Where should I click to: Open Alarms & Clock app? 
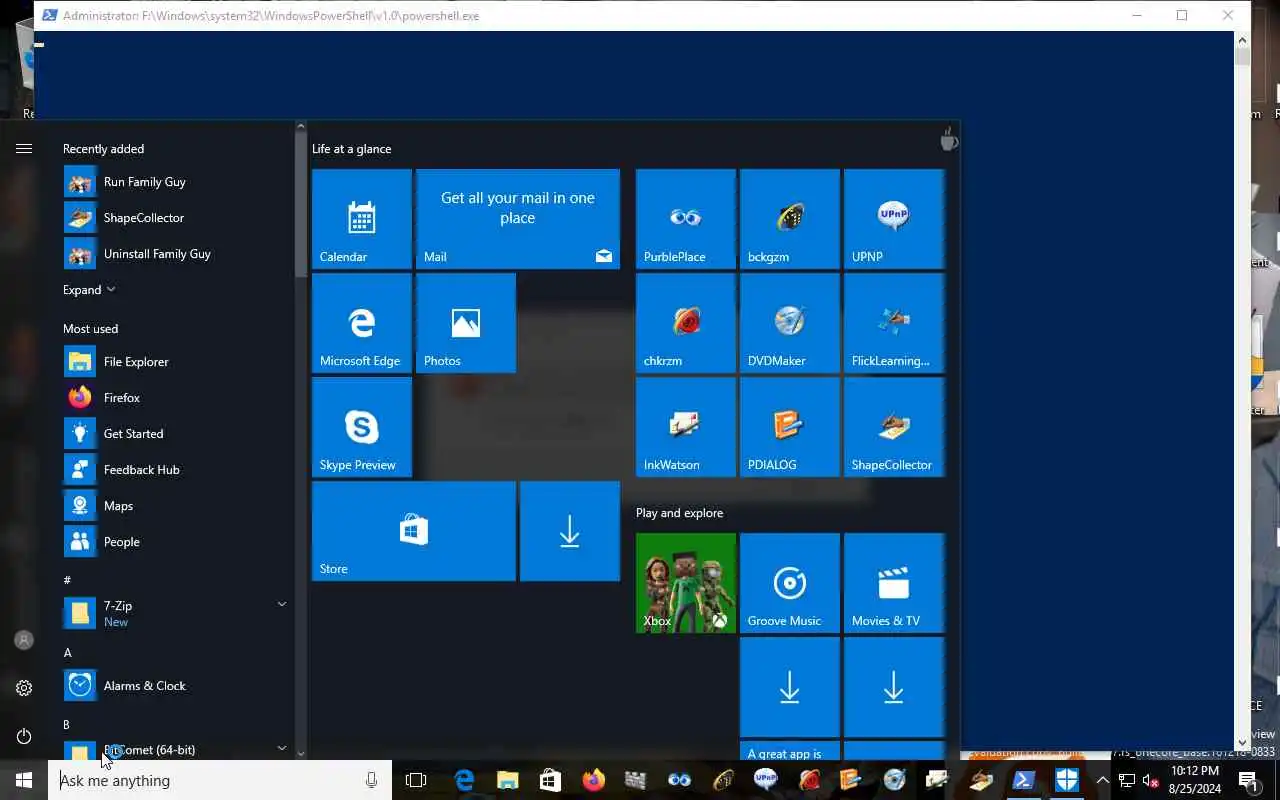point(175,686)
